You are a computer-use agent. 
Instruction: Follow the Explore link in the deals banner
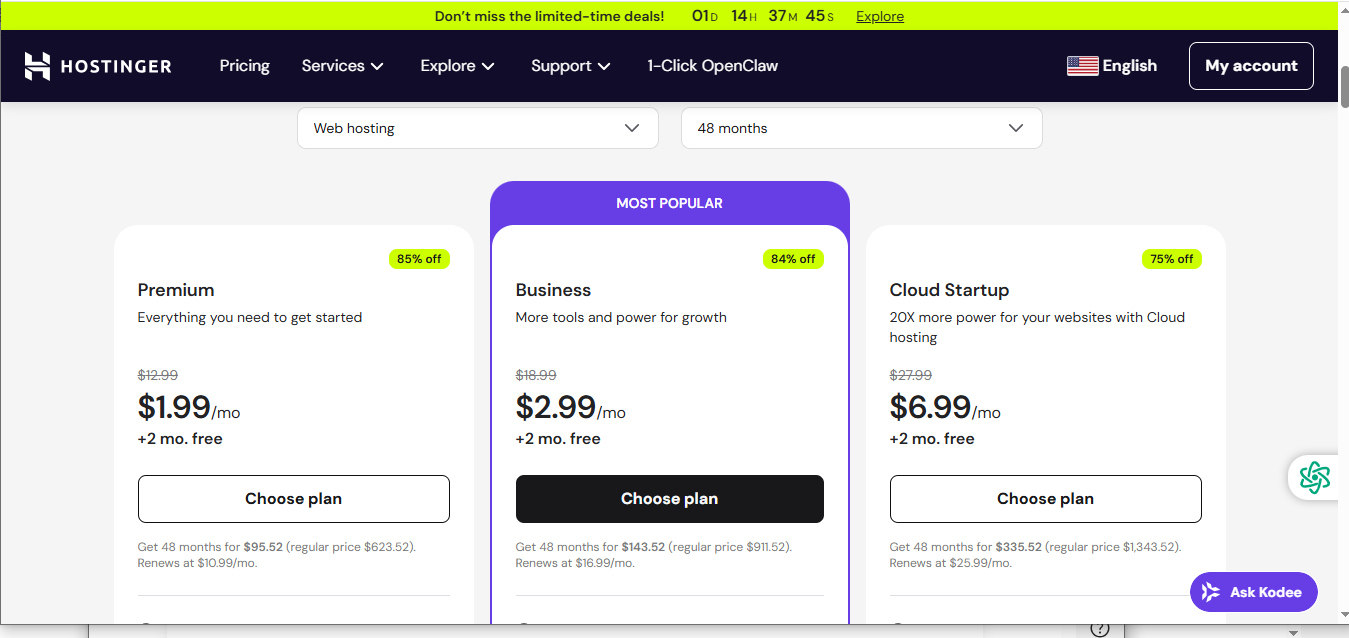tap(879, 16)
